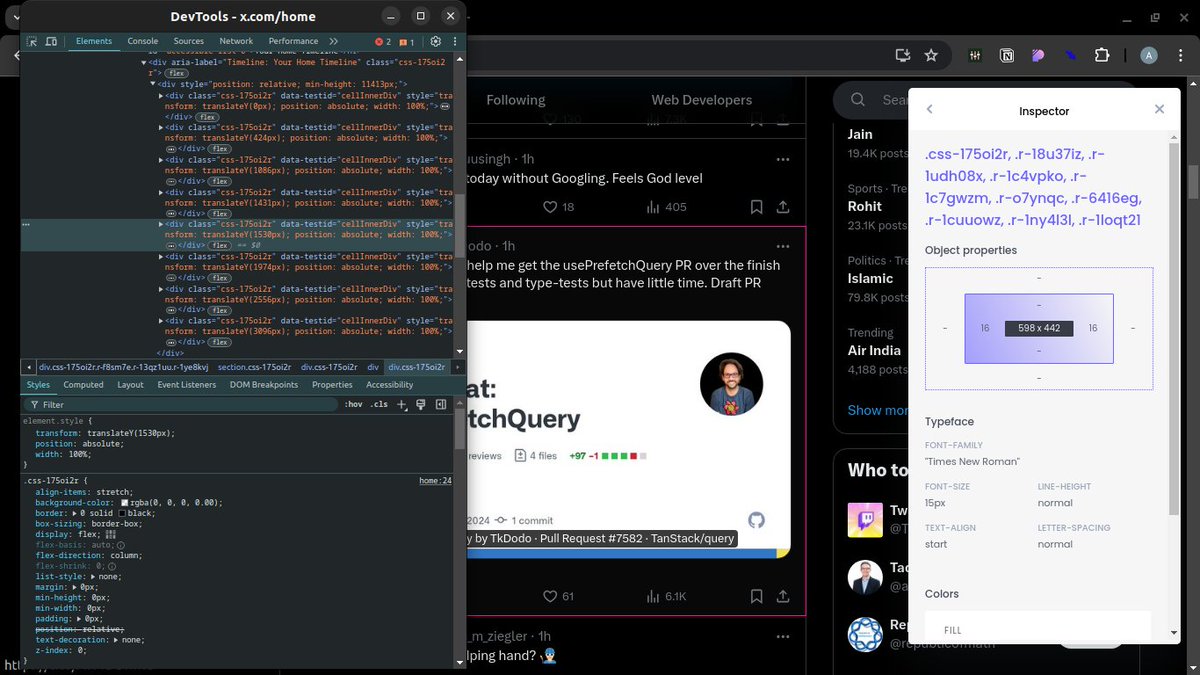
Task: Select the Inspect element tool in DevTools
Action: click(32, 42)
